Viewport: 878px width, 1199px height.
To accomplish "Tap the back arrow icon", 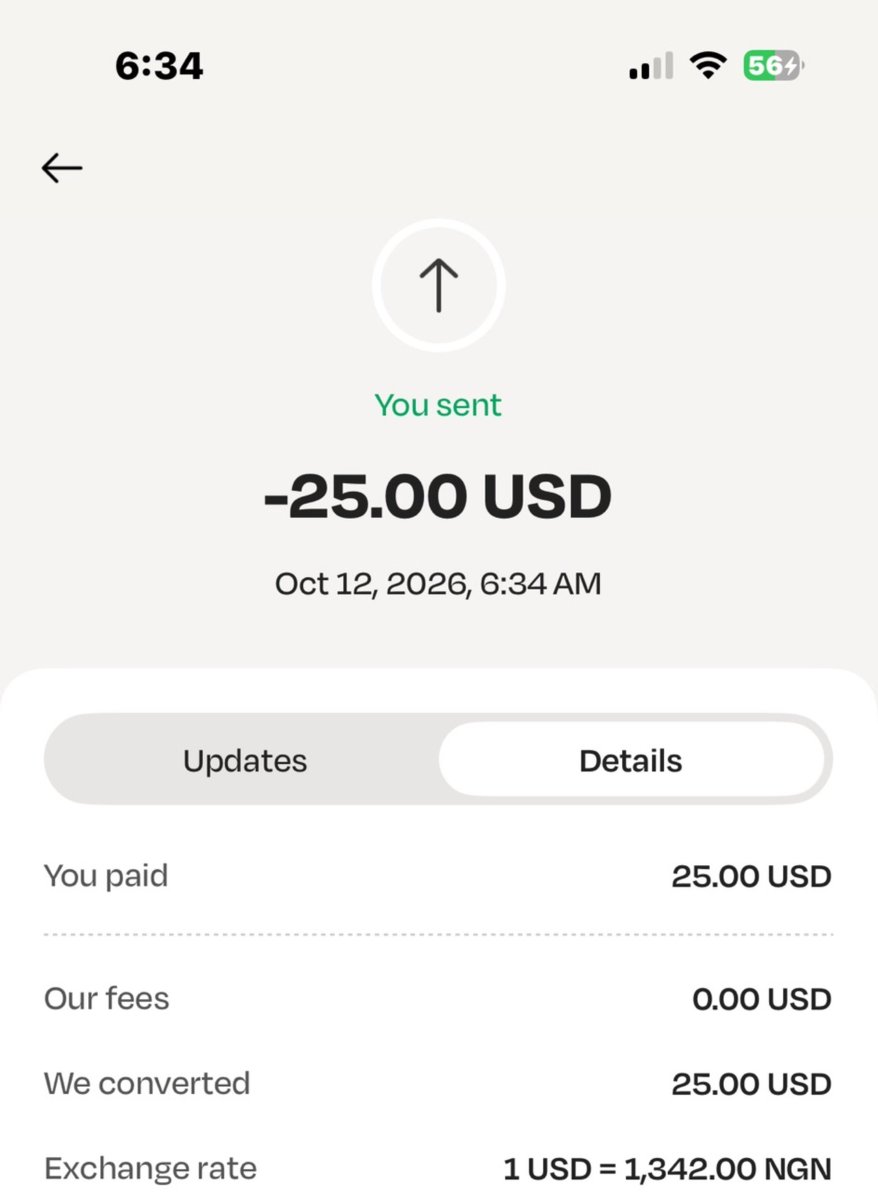I will (x=62, y=168).
